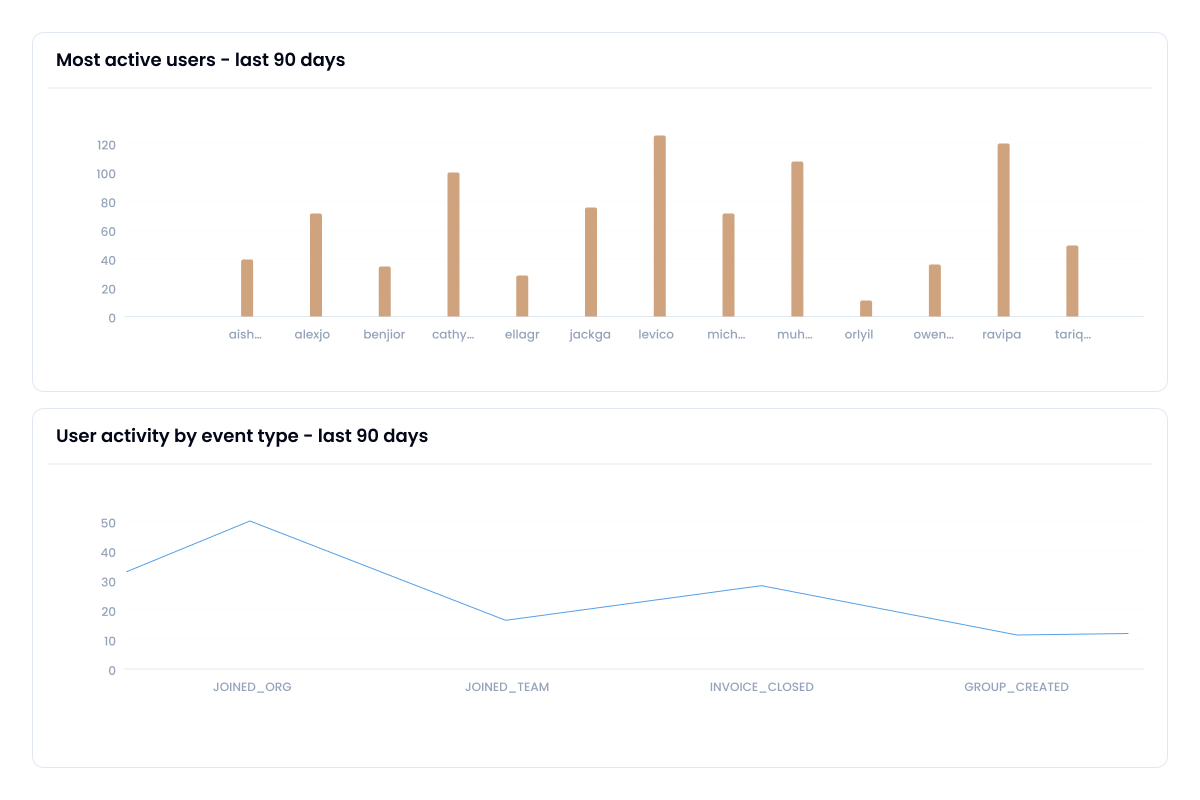Click the orlyil bar, the shortest one
This screenshot has height=800, width=1200.
tap(866, 308)
